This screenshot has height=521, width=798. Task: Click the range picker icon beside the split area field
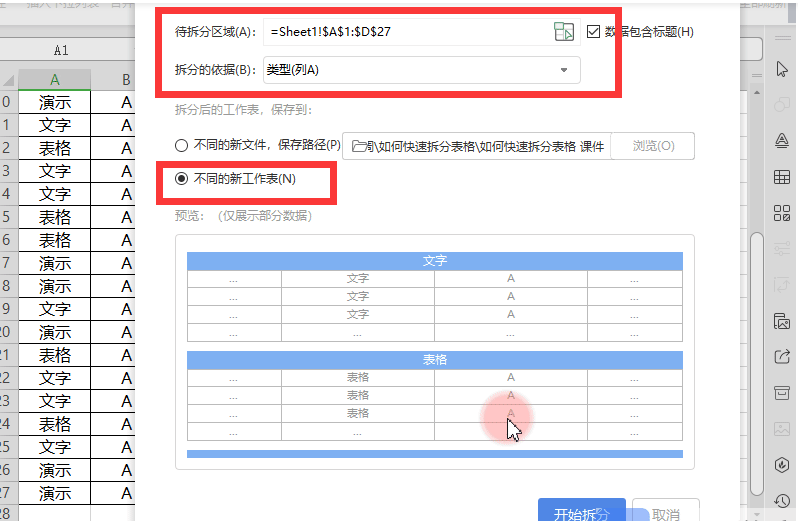coord(563,32)
